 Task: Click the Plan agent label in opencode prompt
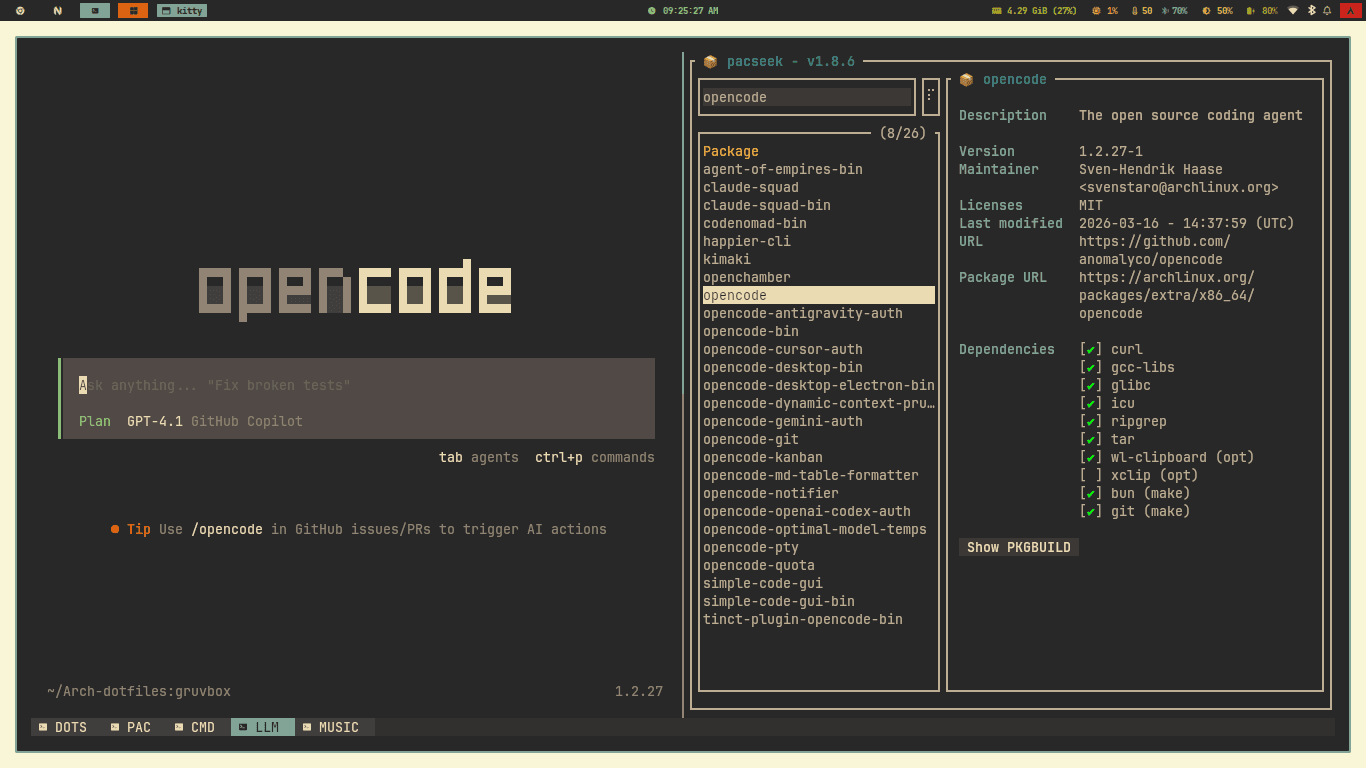click(x=95, y=421)
